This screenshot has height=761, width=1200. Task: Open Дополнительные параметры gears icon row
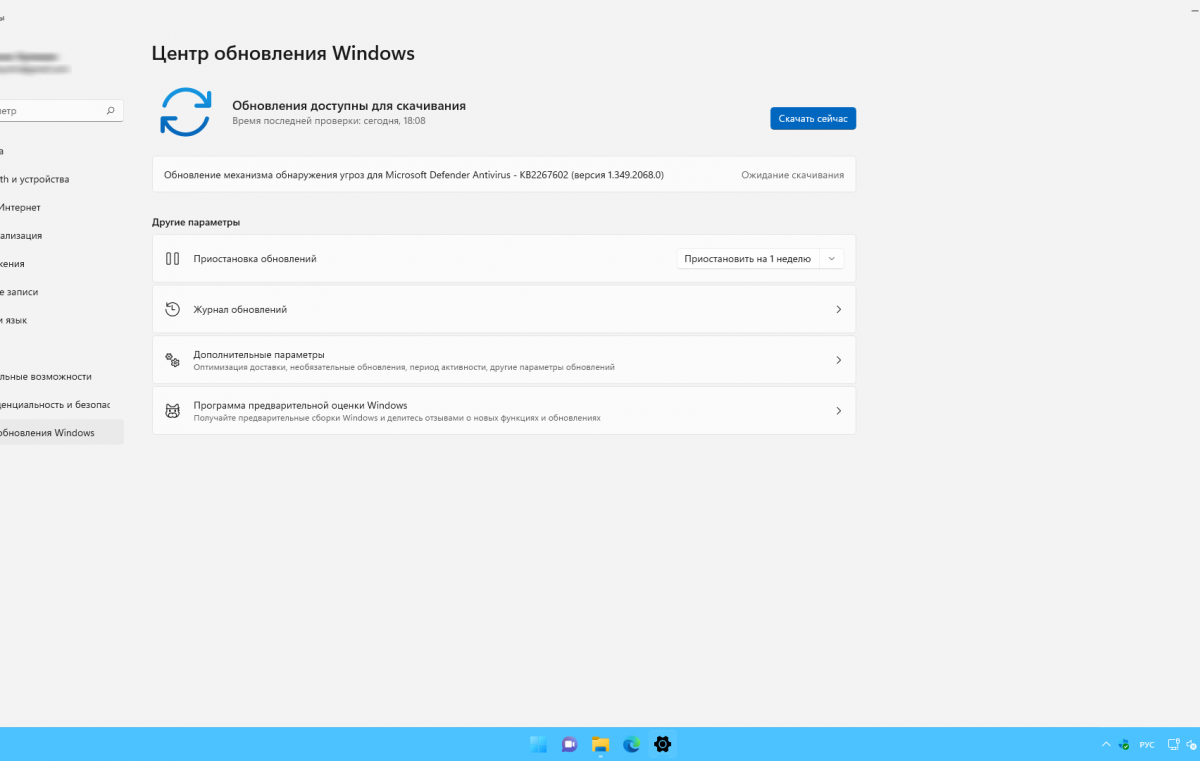point(504,360)
